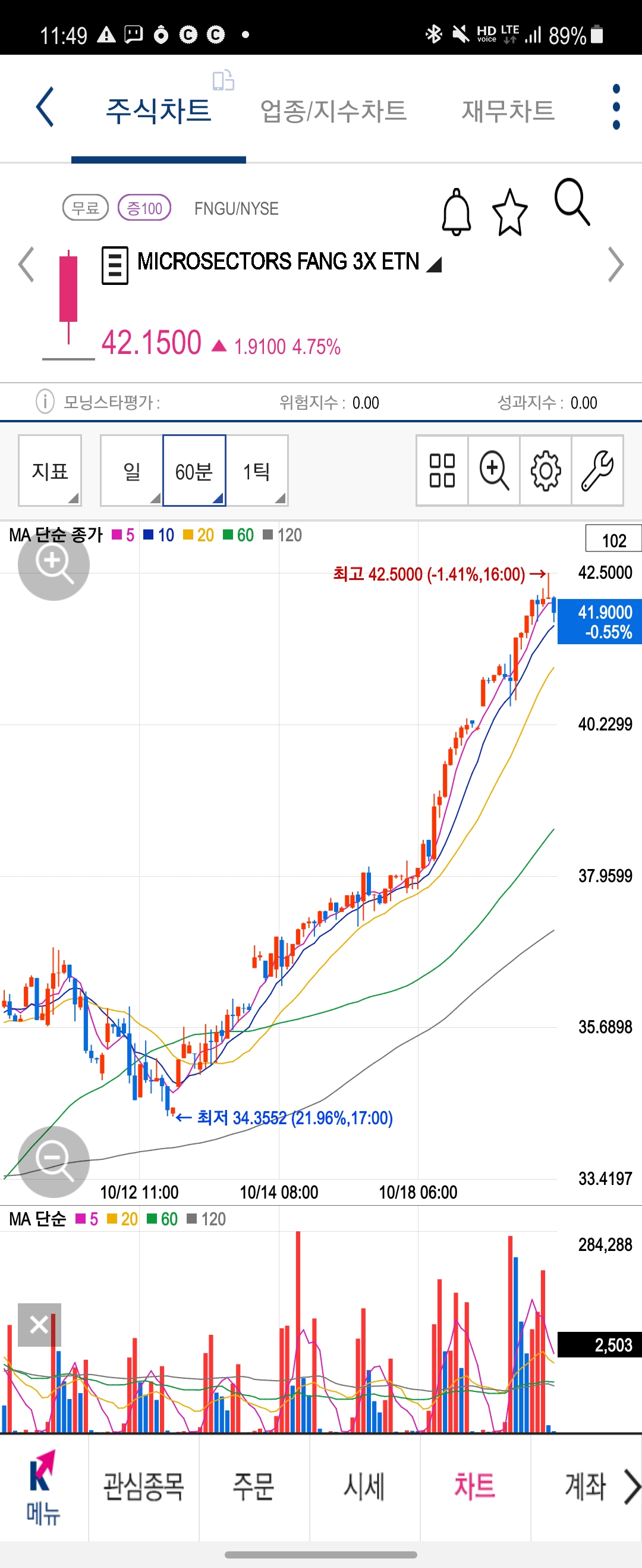
Task: Switch to 재무차트 tab
Action: coord(508,111)
